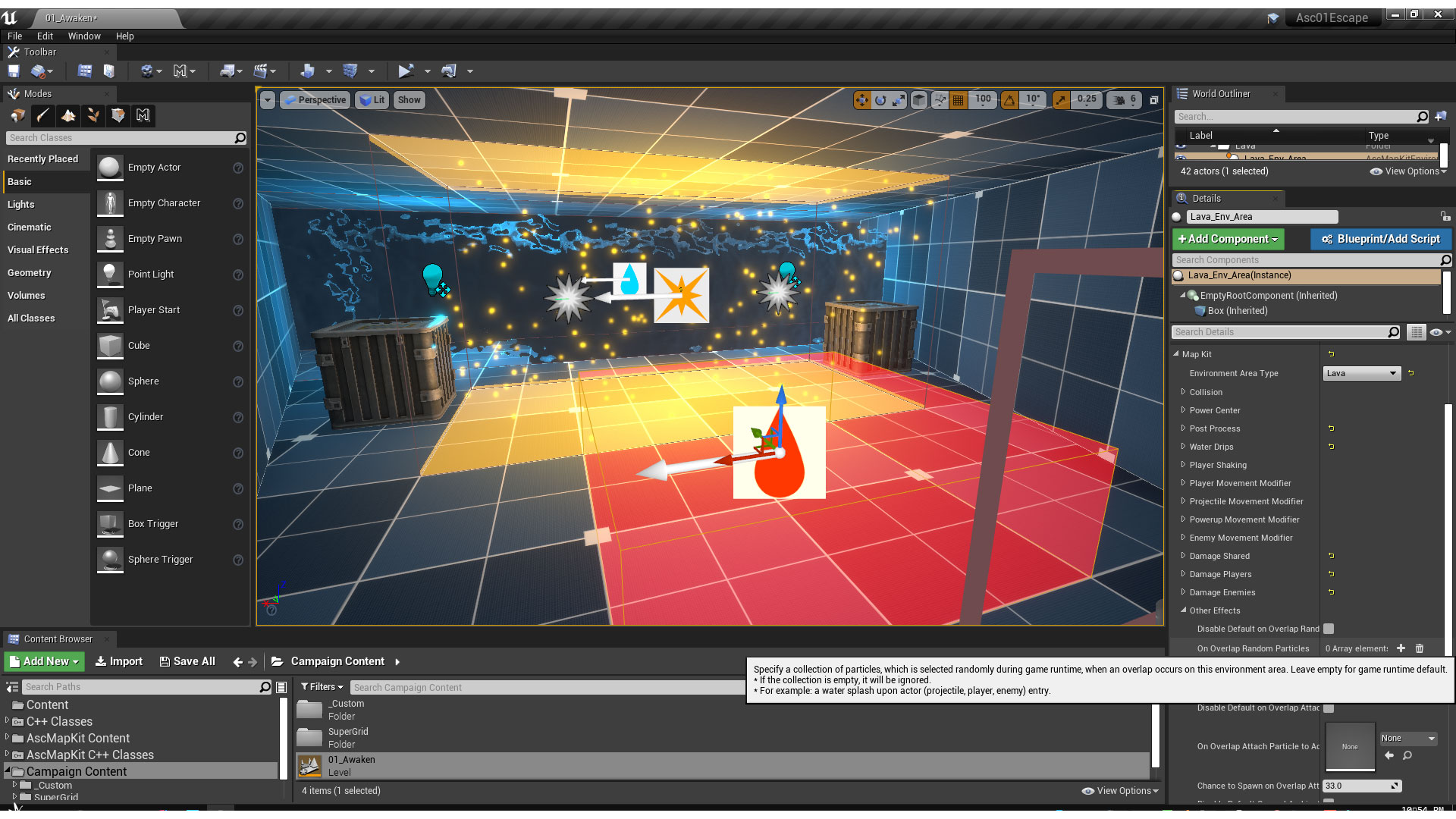The height and width of the screenshot is (819, 1456).
Task: Select the Foliage mode icon
Action: tap(93, 115)
